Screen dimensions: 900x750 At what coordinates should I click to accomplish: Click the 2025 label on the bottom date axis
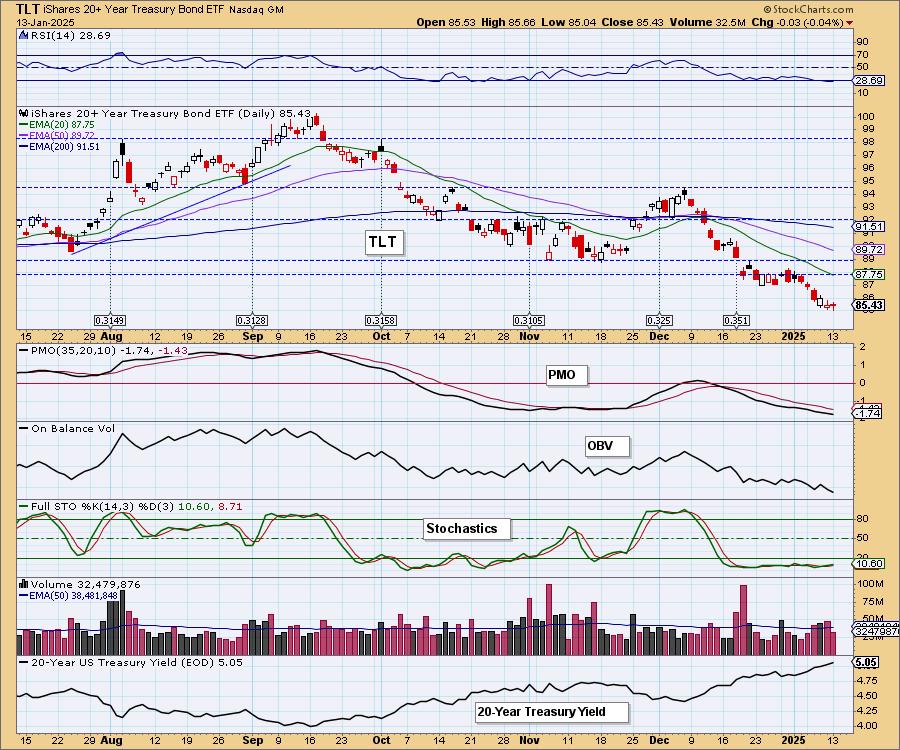point(794,740)
